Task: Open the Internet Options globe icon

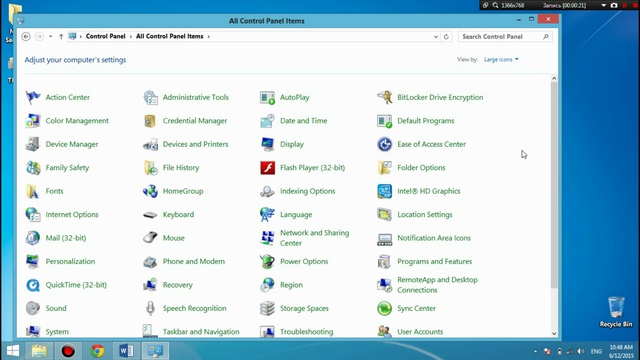Action: tap(33, 215)
